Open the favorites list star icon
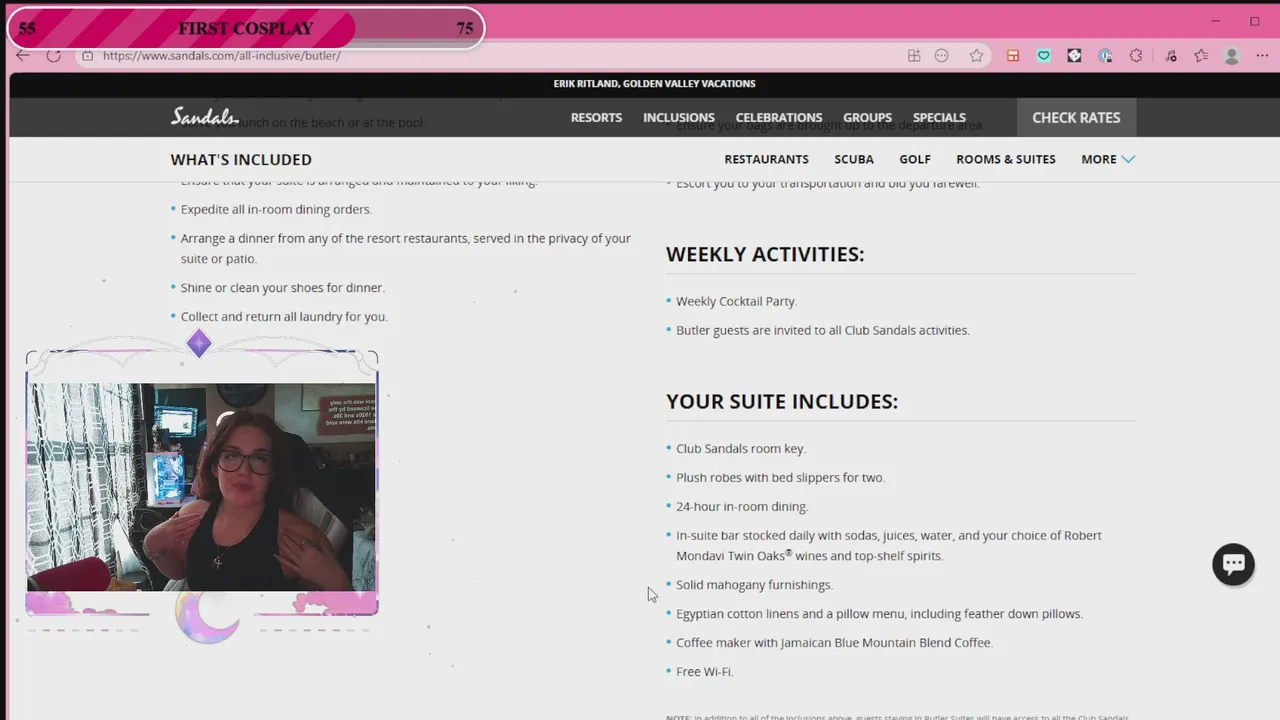Viewport: 1280px width, 720px height. coord(1201,56)
